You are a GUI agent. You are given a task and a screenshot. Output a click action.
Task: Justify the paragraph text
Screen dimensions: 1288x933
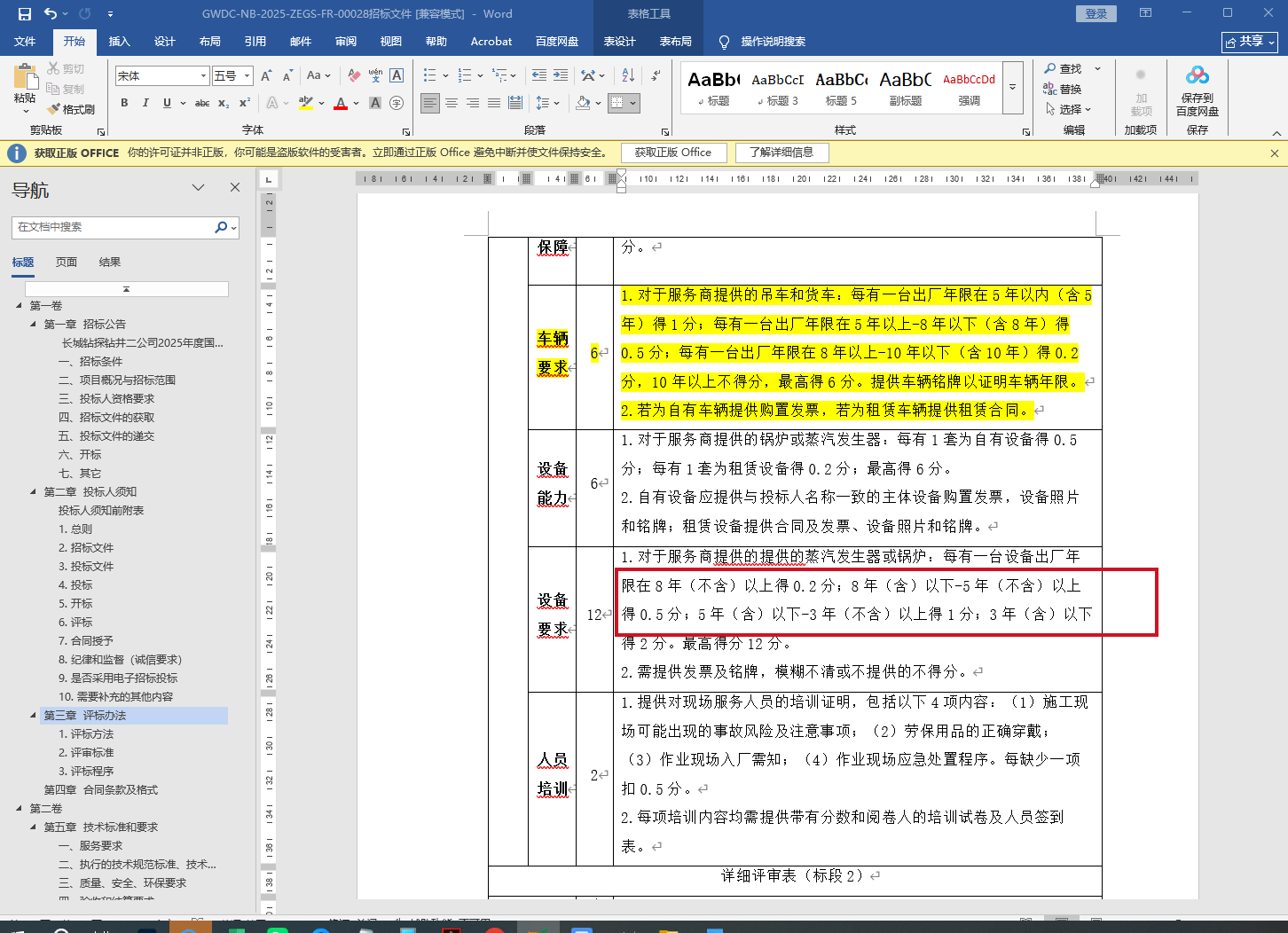coord(494,103)
